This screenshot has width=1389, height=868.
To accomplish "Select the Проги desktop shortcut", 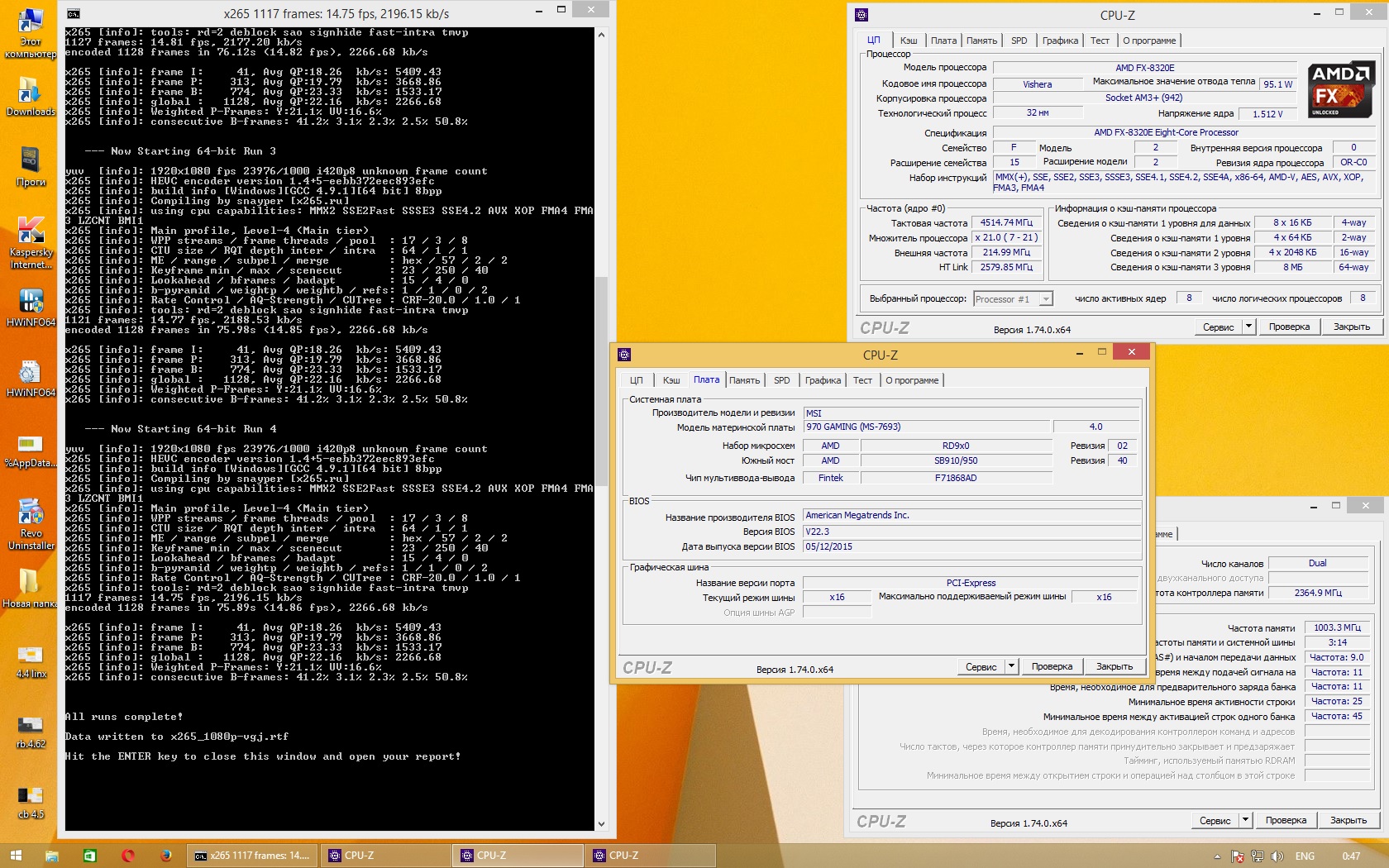I will (31, 167).
